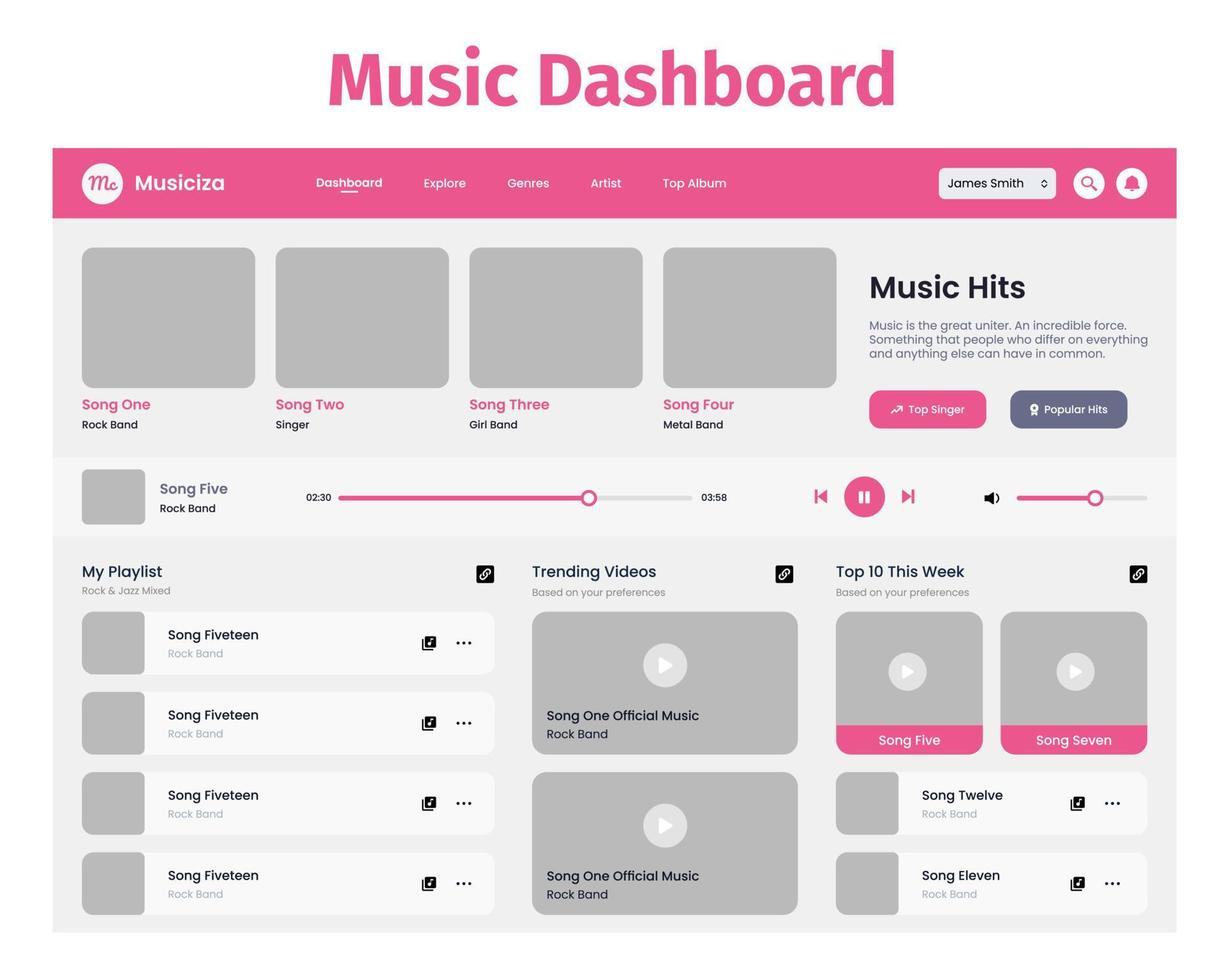Click the Top Singer button
This screenshot has height=980, width=1225.
928,410
